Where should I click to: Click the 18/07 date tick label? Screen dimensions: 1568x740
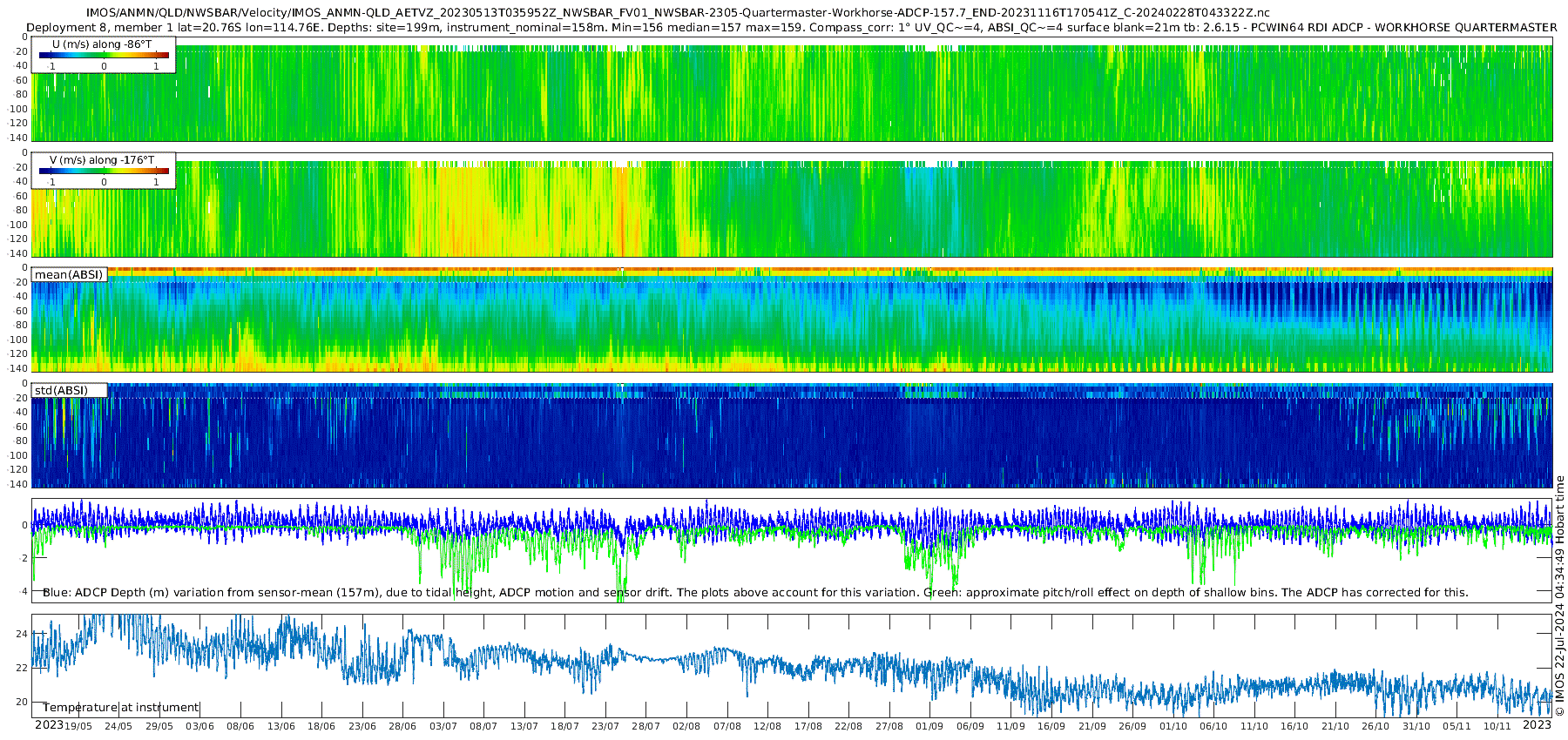[x=564, y=726]
